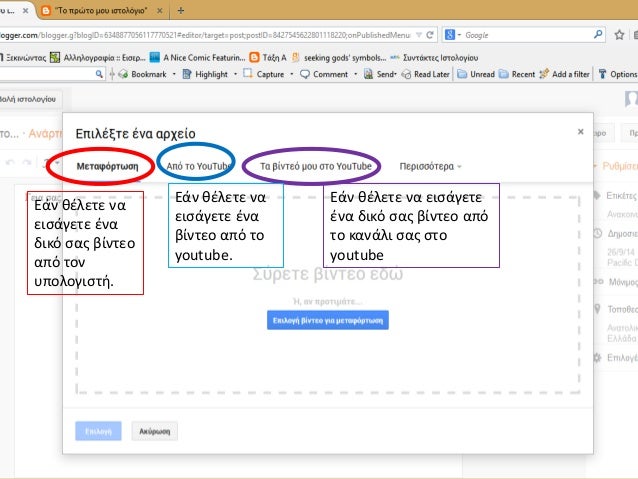This screenshot has width=638, height=479.
Task: Close the 'Το πρώτο μου ιστολόγιο' browser tab
Action: point(160,11)
